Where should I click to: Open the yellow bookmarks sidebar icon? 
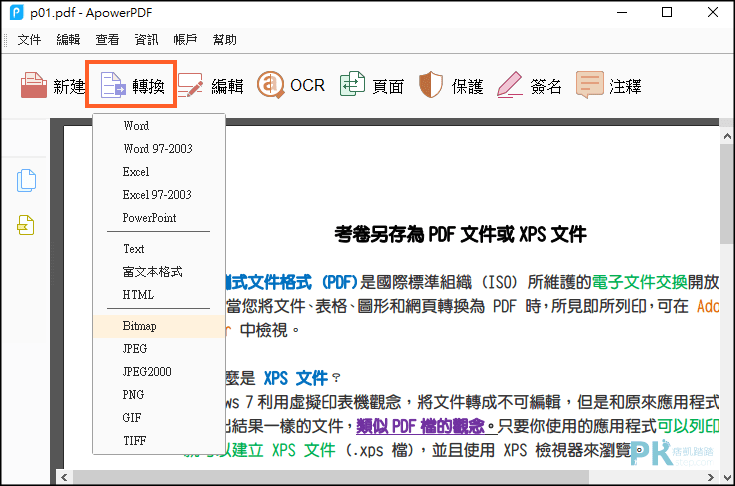pos(26,225)
